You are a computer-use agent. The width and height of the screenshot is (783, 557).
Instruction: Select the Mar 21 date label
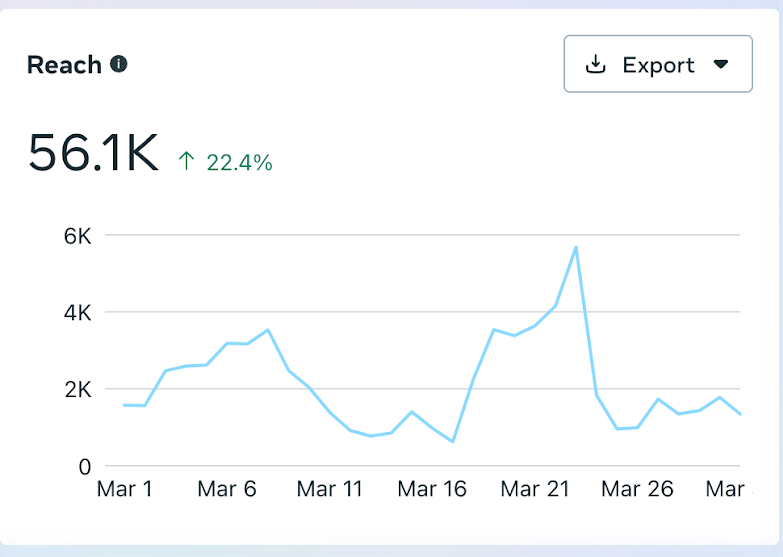(534, 489)
